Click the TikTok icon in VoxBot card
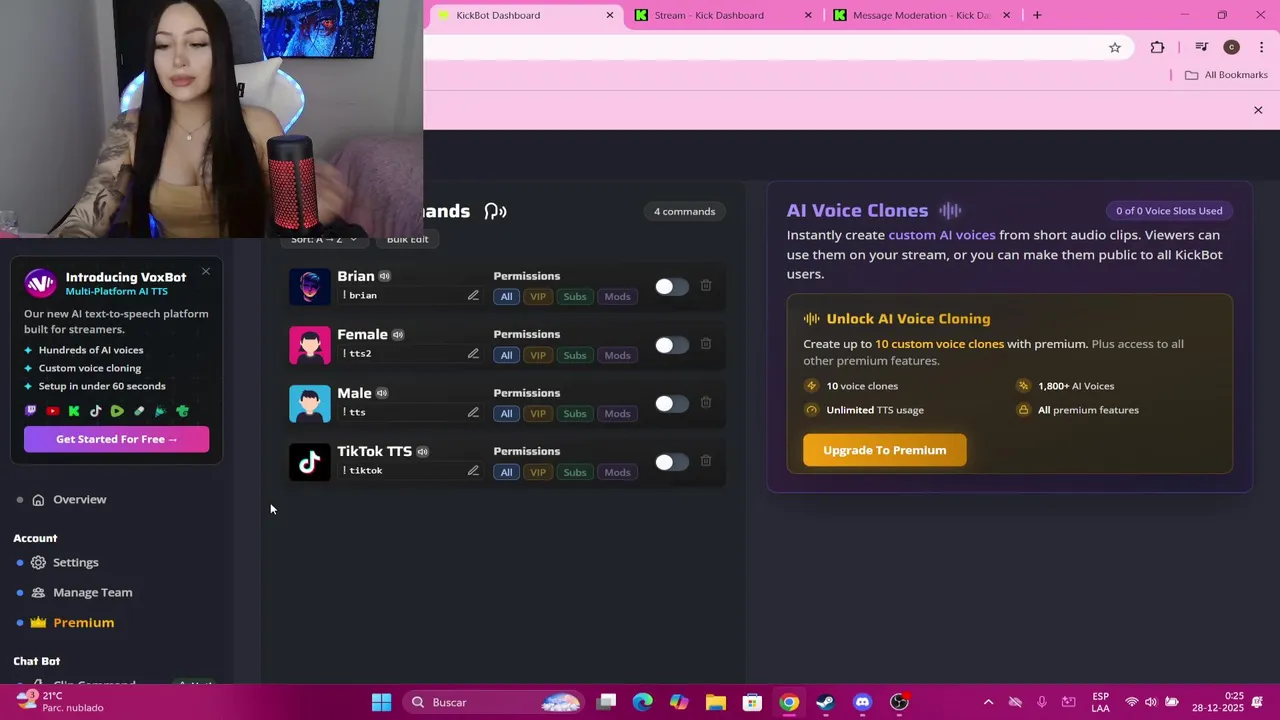The width and height of the screenshot is (1280, 720). [95, 411]
